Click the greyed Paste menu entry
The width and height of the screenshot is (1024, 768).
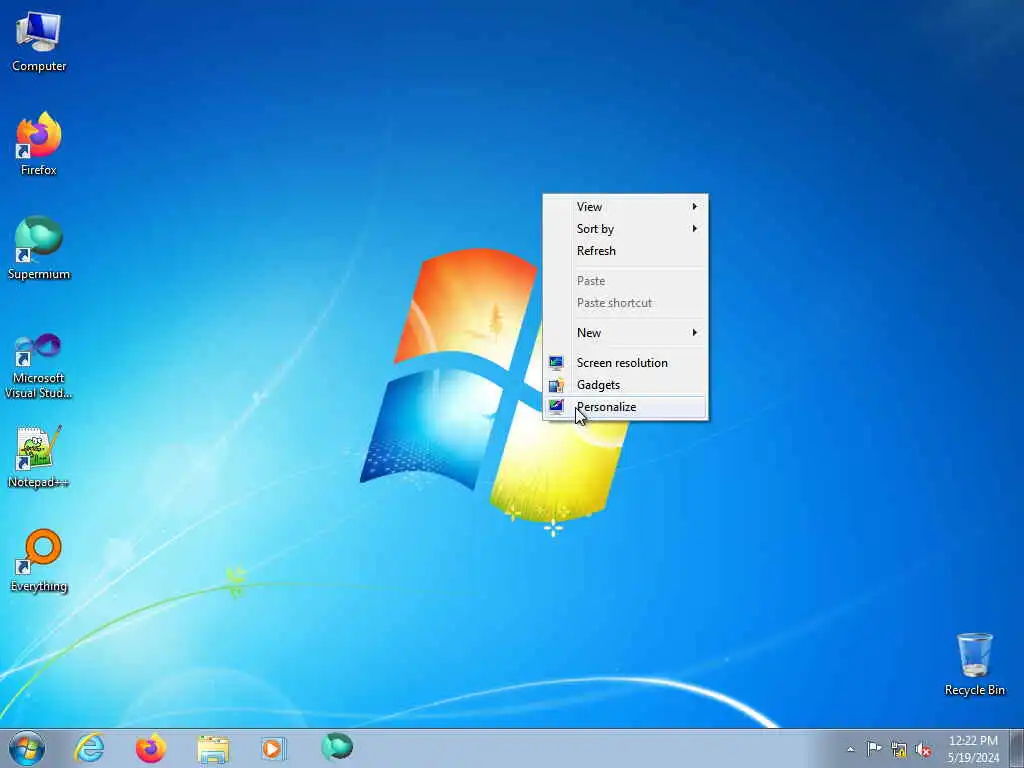click(x=626, y=281)
